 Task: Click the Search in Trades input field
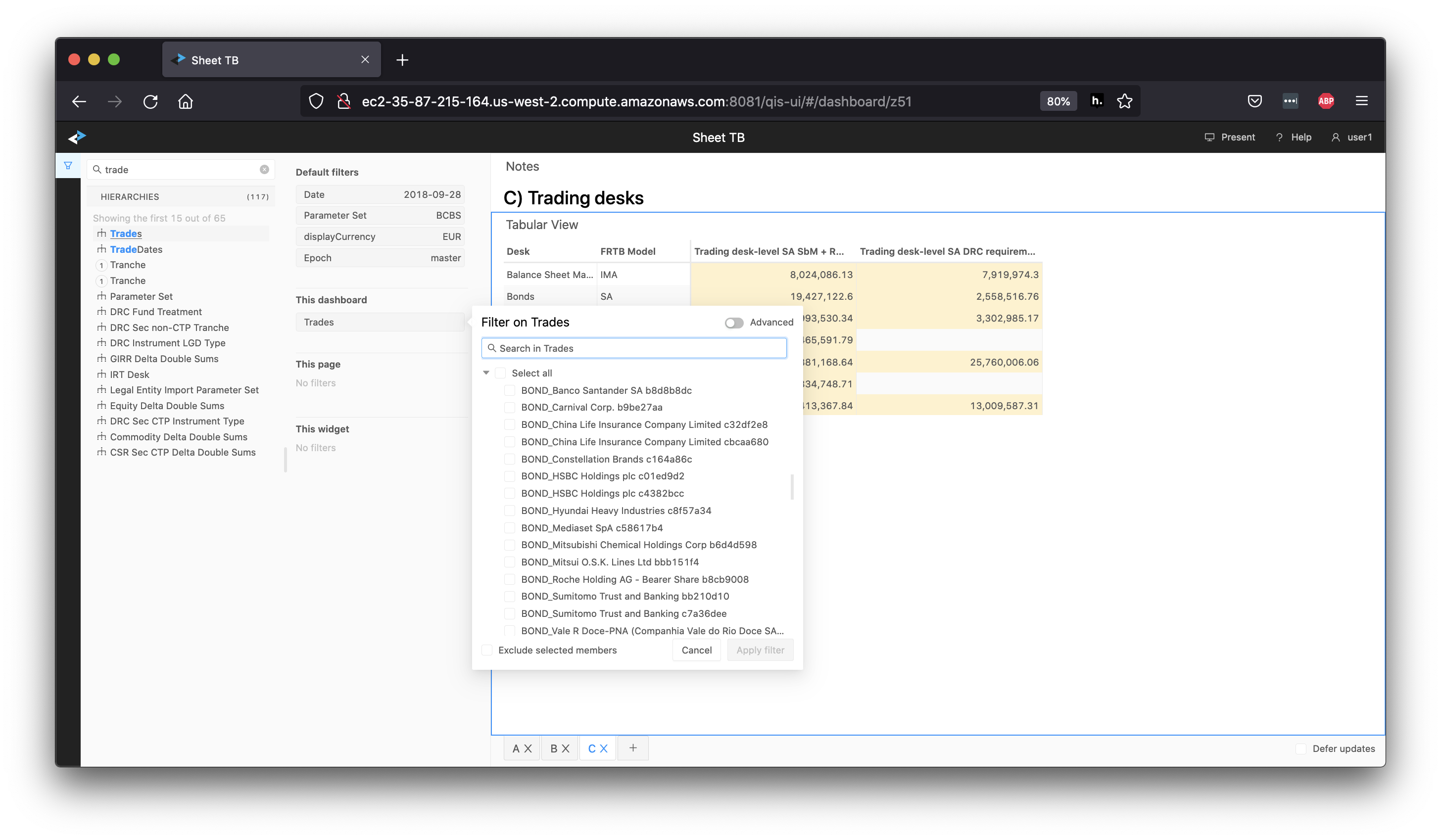636,348
